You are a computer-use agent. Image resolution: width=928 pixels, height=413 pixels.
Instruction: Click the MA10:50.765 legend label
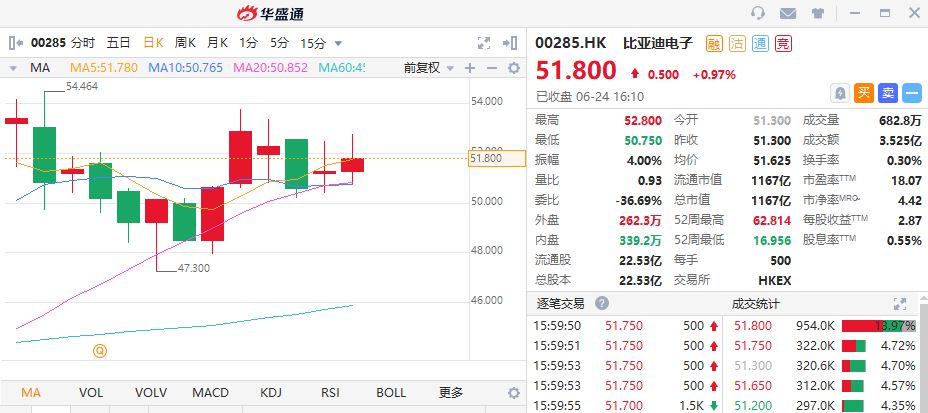pyautogui.click(x=186, y=68)
